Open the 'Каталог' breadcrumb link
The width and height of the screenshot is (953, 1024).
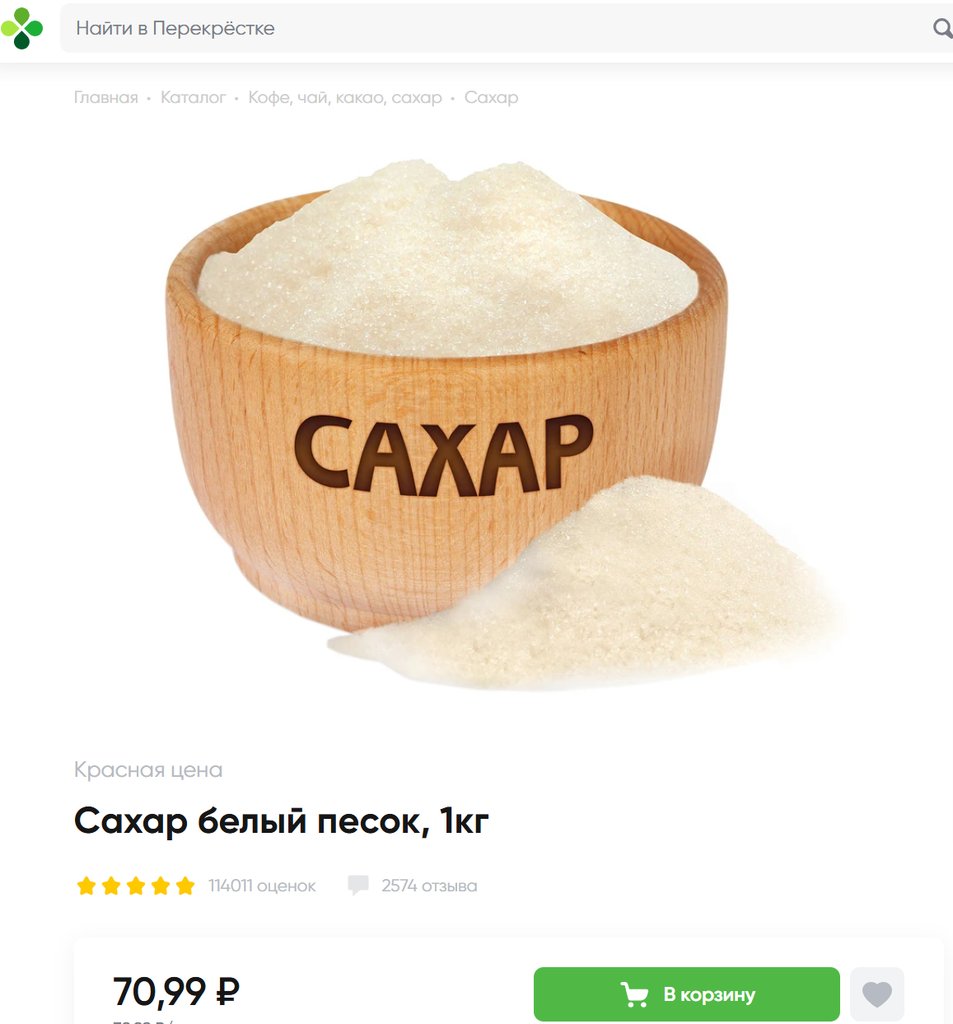point(193,97)
